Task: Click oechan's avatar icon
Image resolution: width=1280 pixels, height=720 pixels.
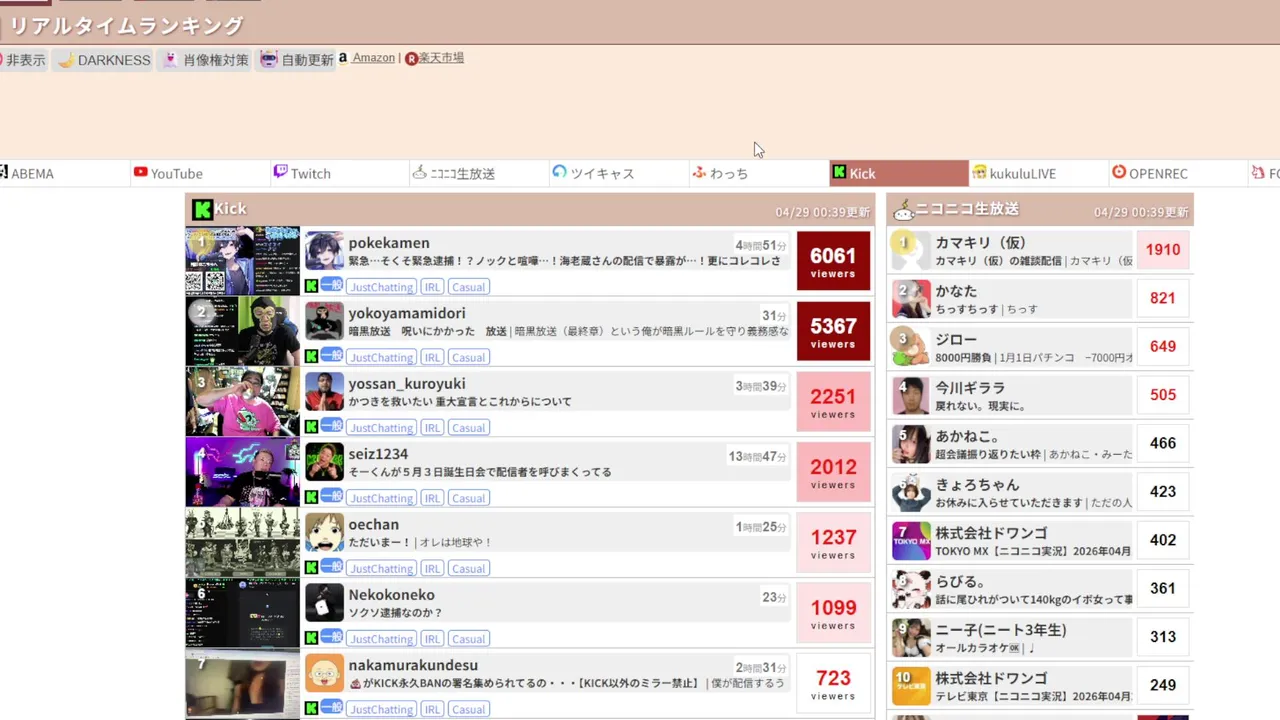Action: tap(324, 532)
